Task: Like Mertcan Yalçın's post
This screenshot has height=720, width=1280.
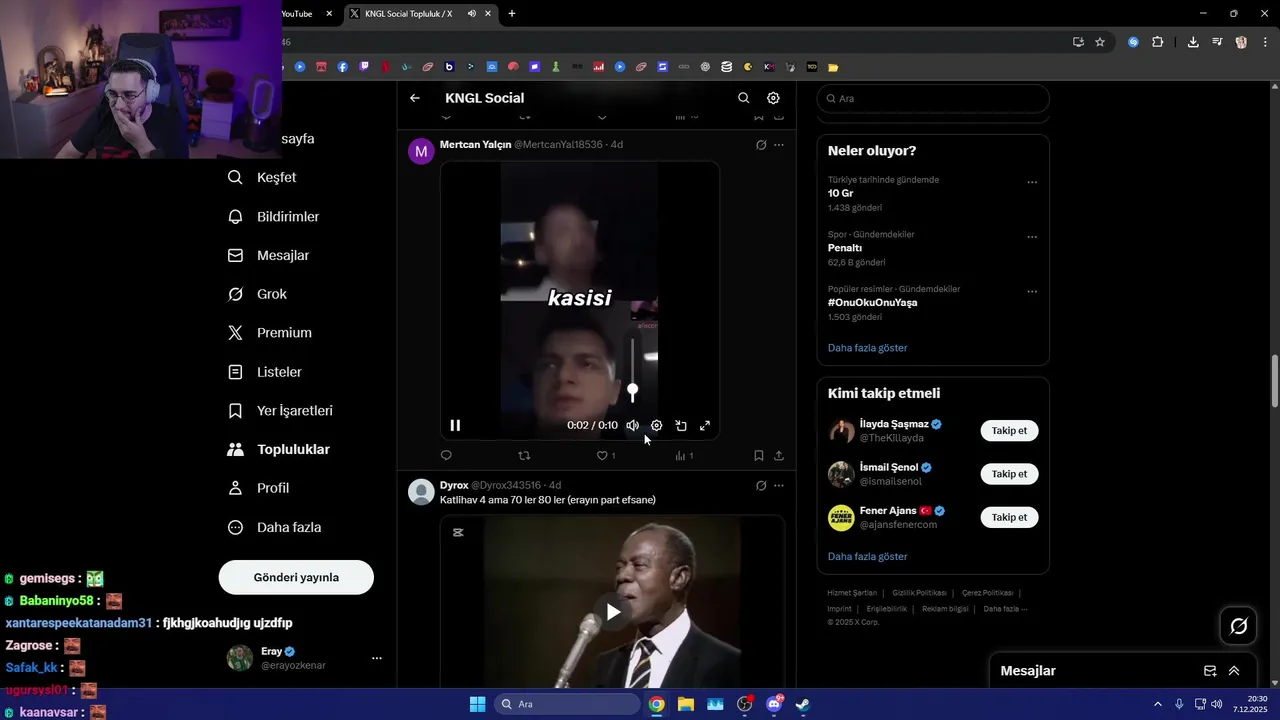Action: point(603,456)
